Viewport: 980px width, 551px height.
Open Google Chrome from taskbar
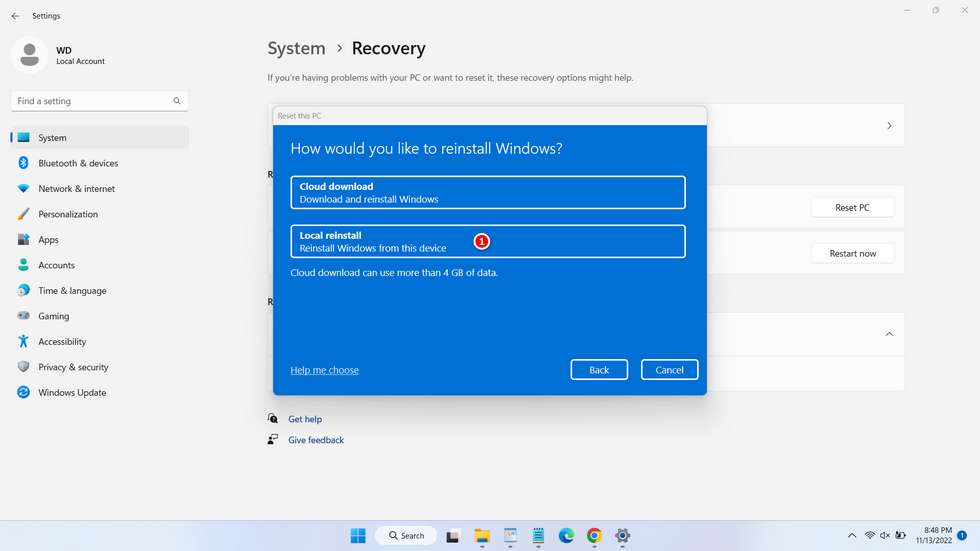point(594,535)
